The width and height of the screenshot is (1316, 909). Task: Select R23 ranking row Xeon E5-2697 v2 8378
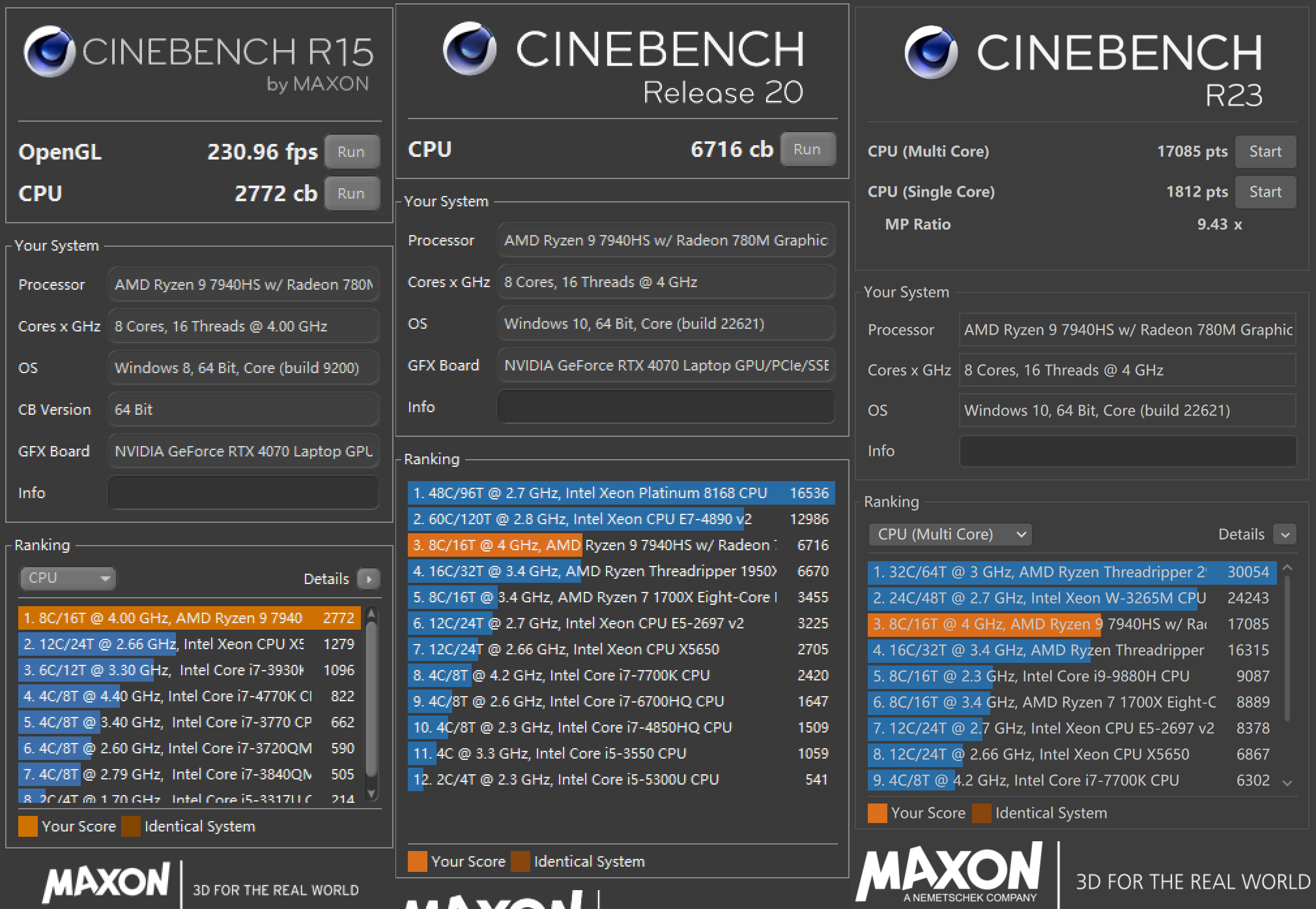[x=1072, y=729]
